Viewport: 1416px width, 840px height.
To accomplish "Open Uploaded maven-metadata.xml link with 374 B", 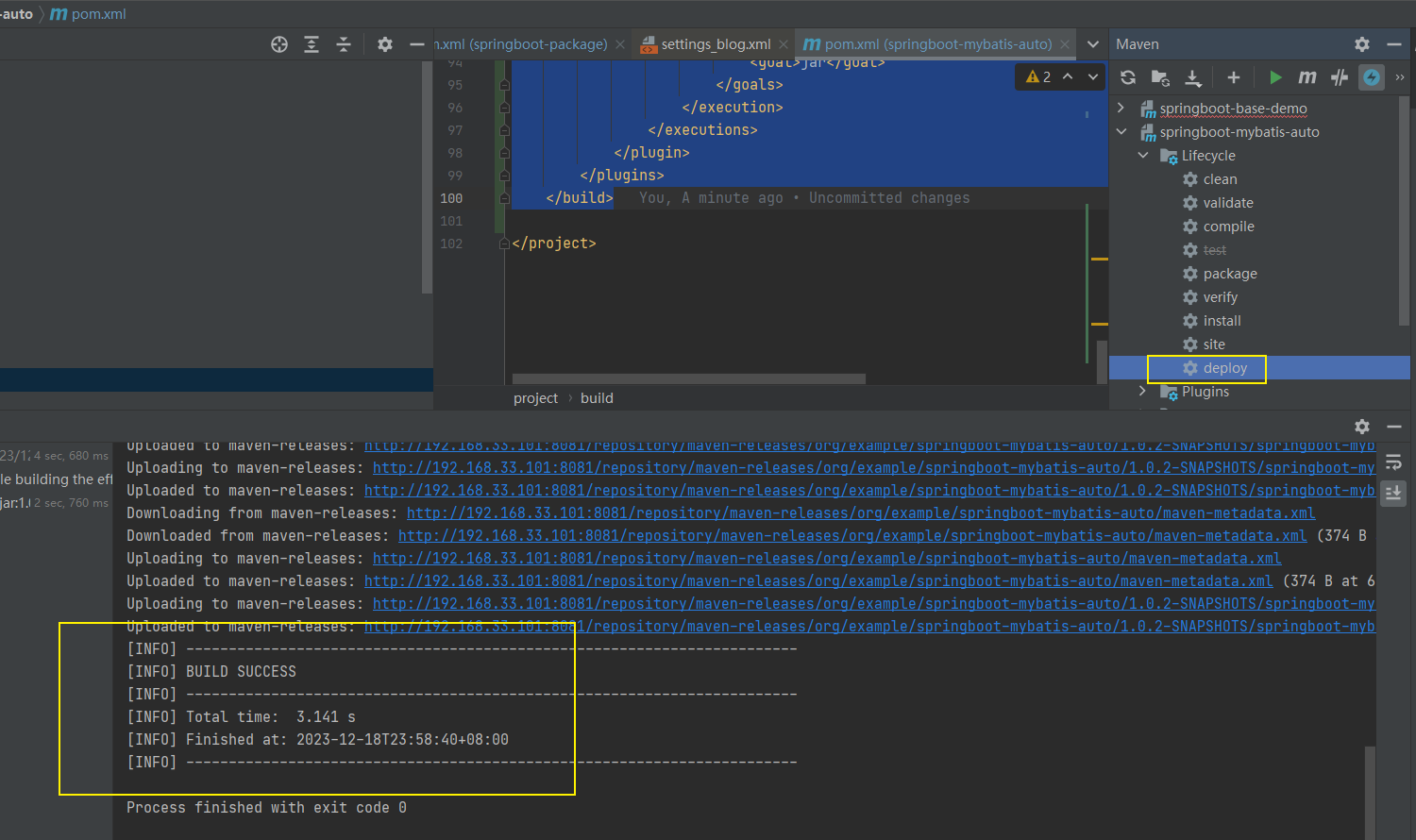I will point(818,581).
